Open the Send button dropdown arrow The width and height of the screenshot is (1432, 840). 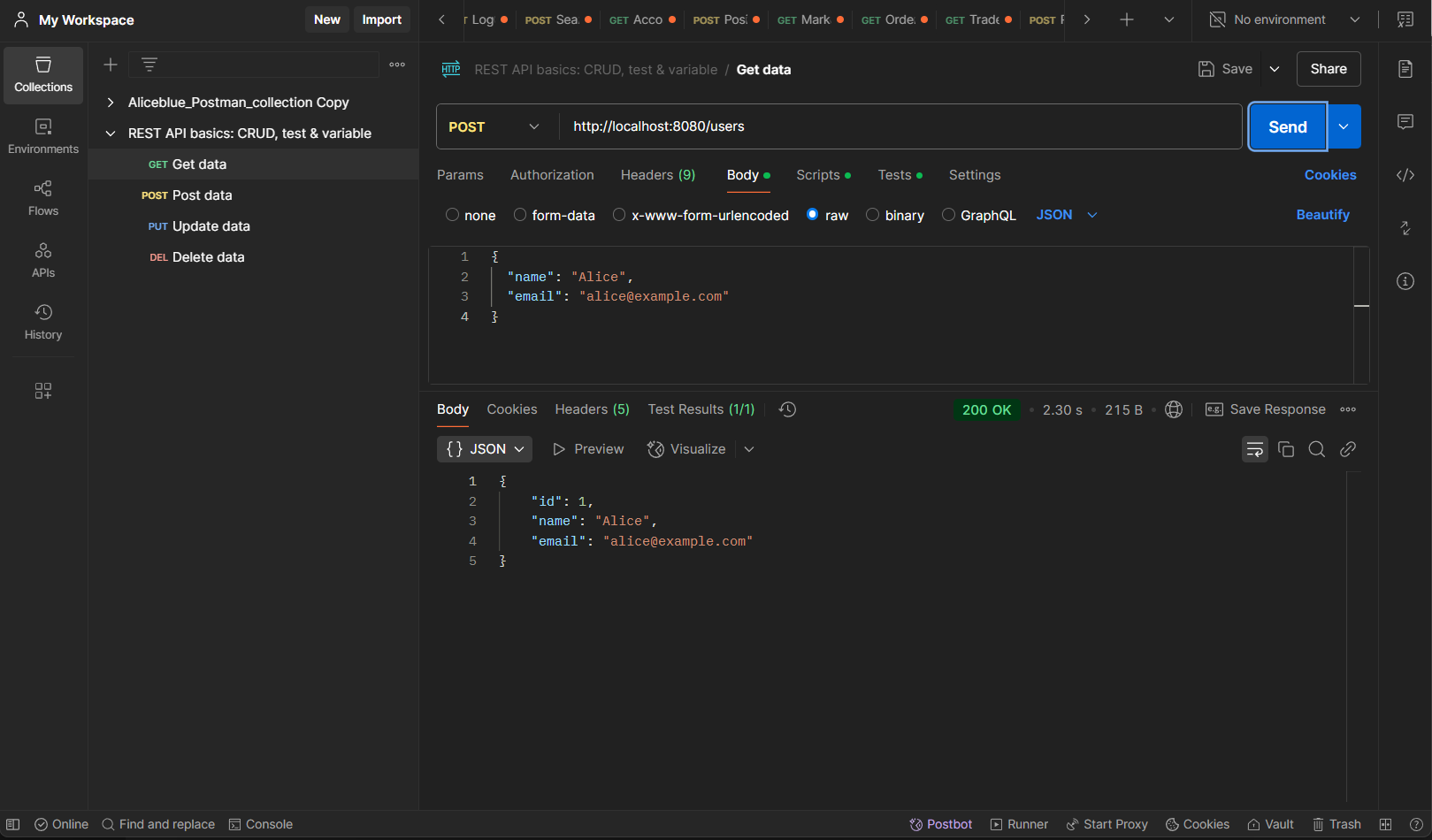1344,126
